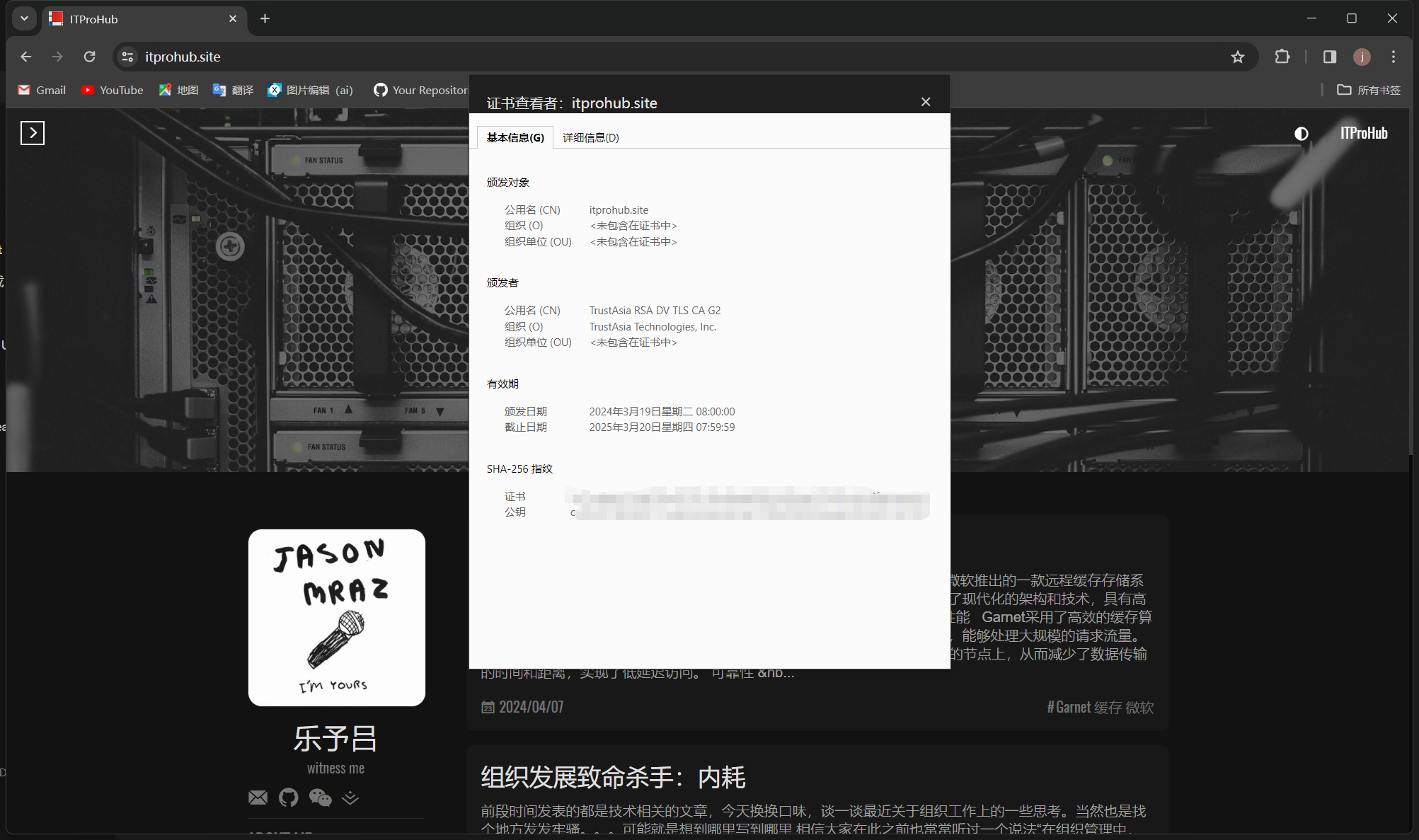The image size is (1419, 840).
Task: Open the GitHub profile icon under avatar
Action: (288, 798)
